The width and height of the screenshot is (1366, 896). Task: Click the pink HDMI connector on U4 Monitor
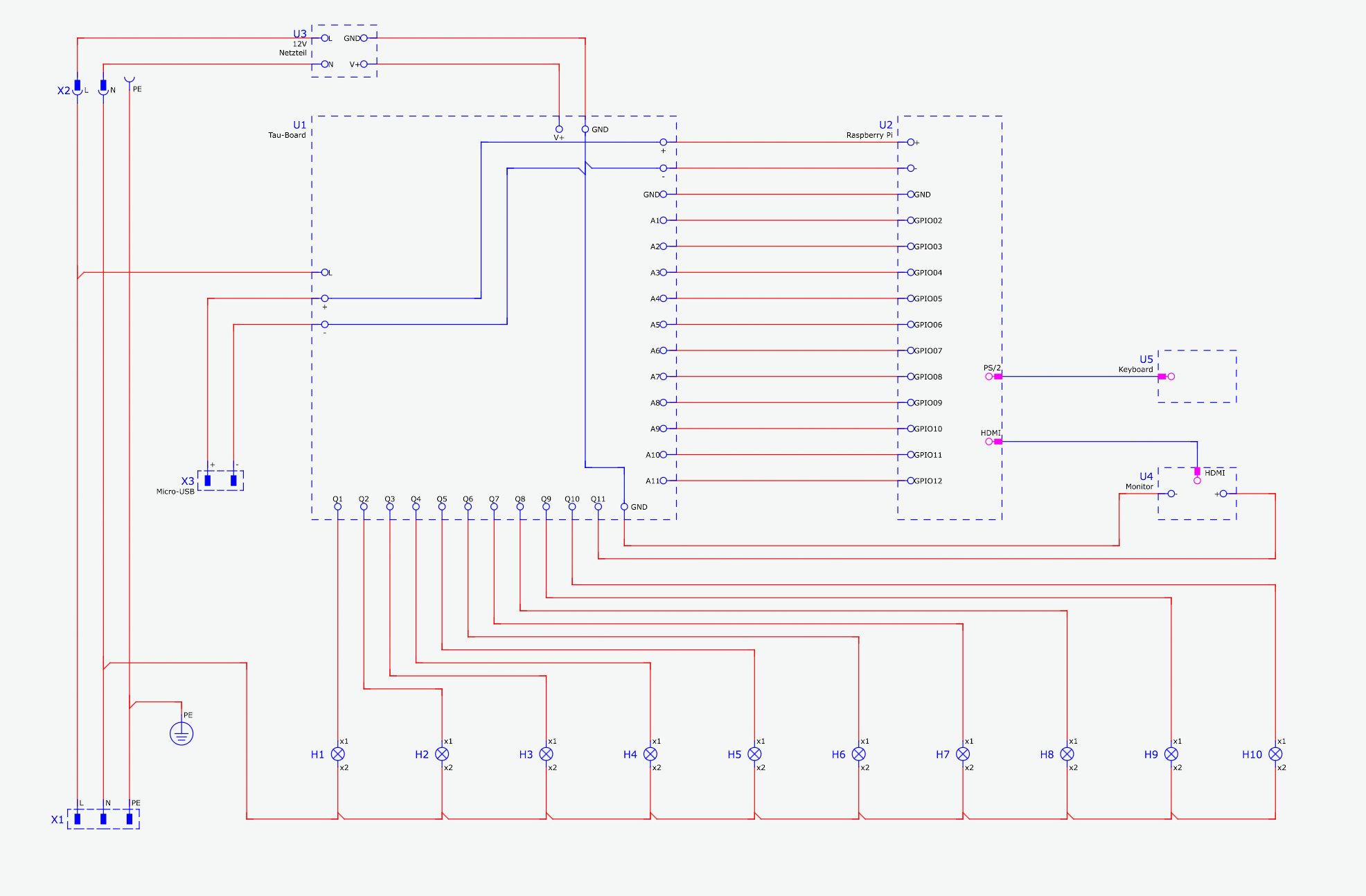[x=1197, y=472]
